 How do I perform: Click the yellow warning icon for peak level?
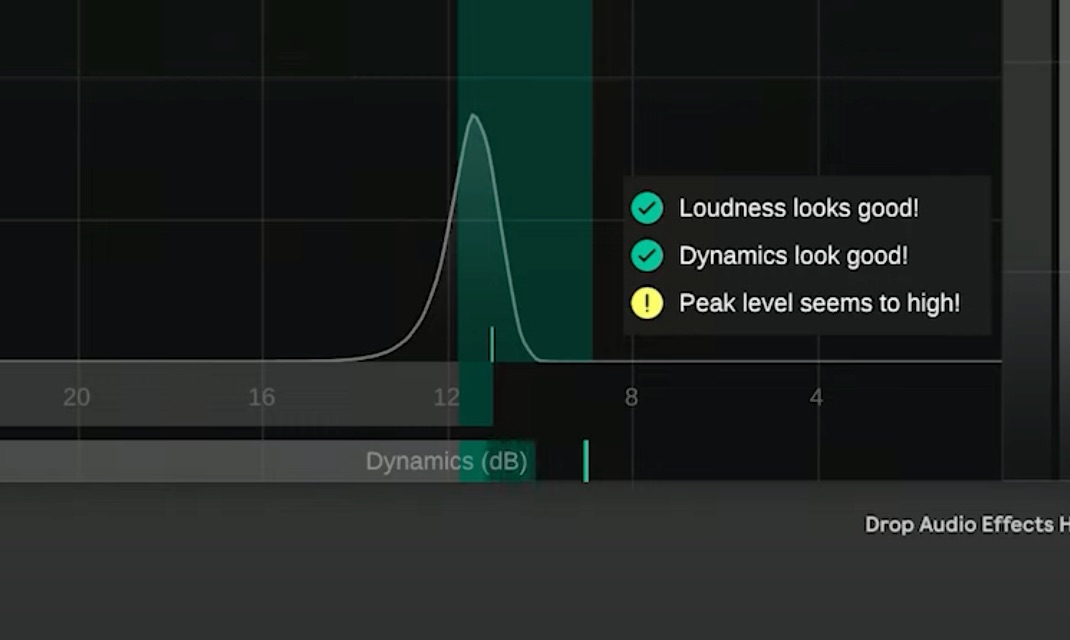pos(647,303)
